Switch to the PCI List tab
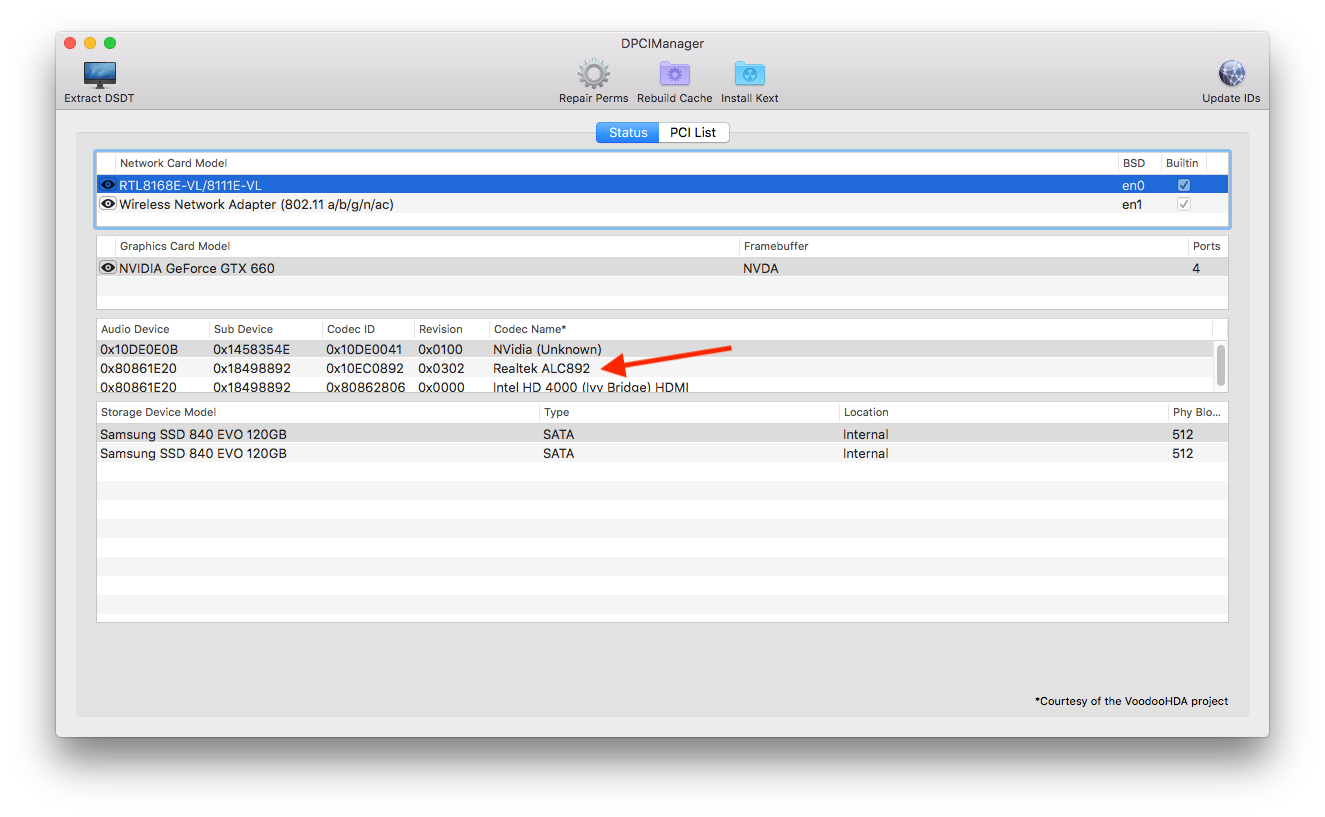Viewport: 1325px width, 817px height. (694, 132)
